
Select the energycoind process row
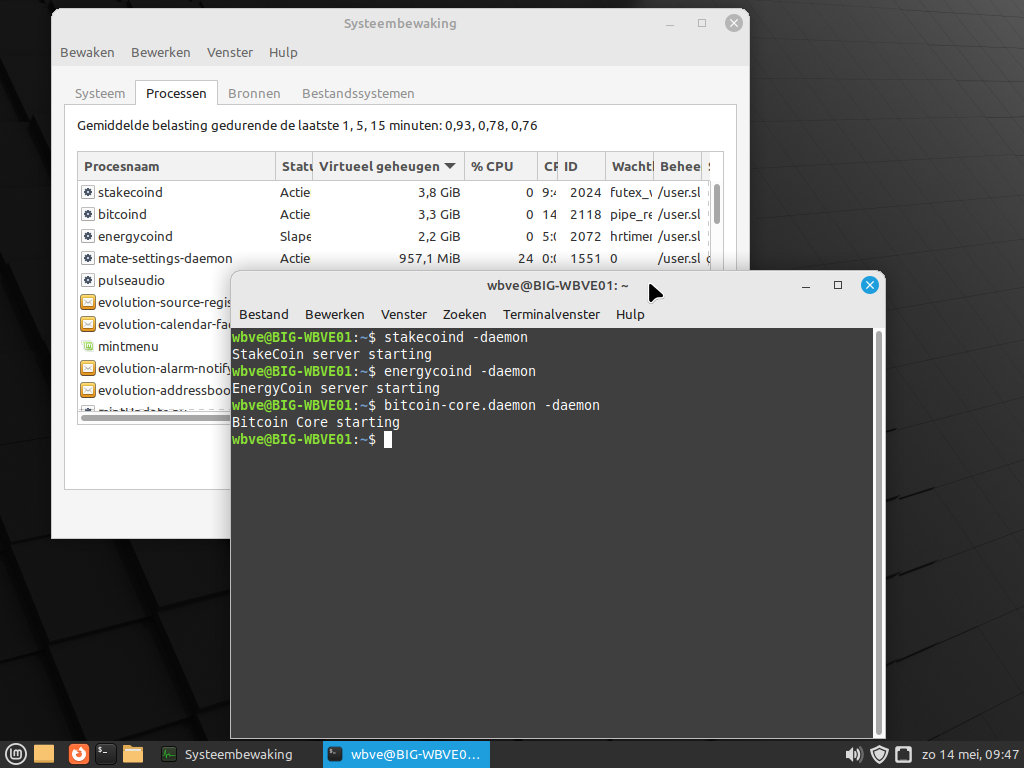pos(393,236)
